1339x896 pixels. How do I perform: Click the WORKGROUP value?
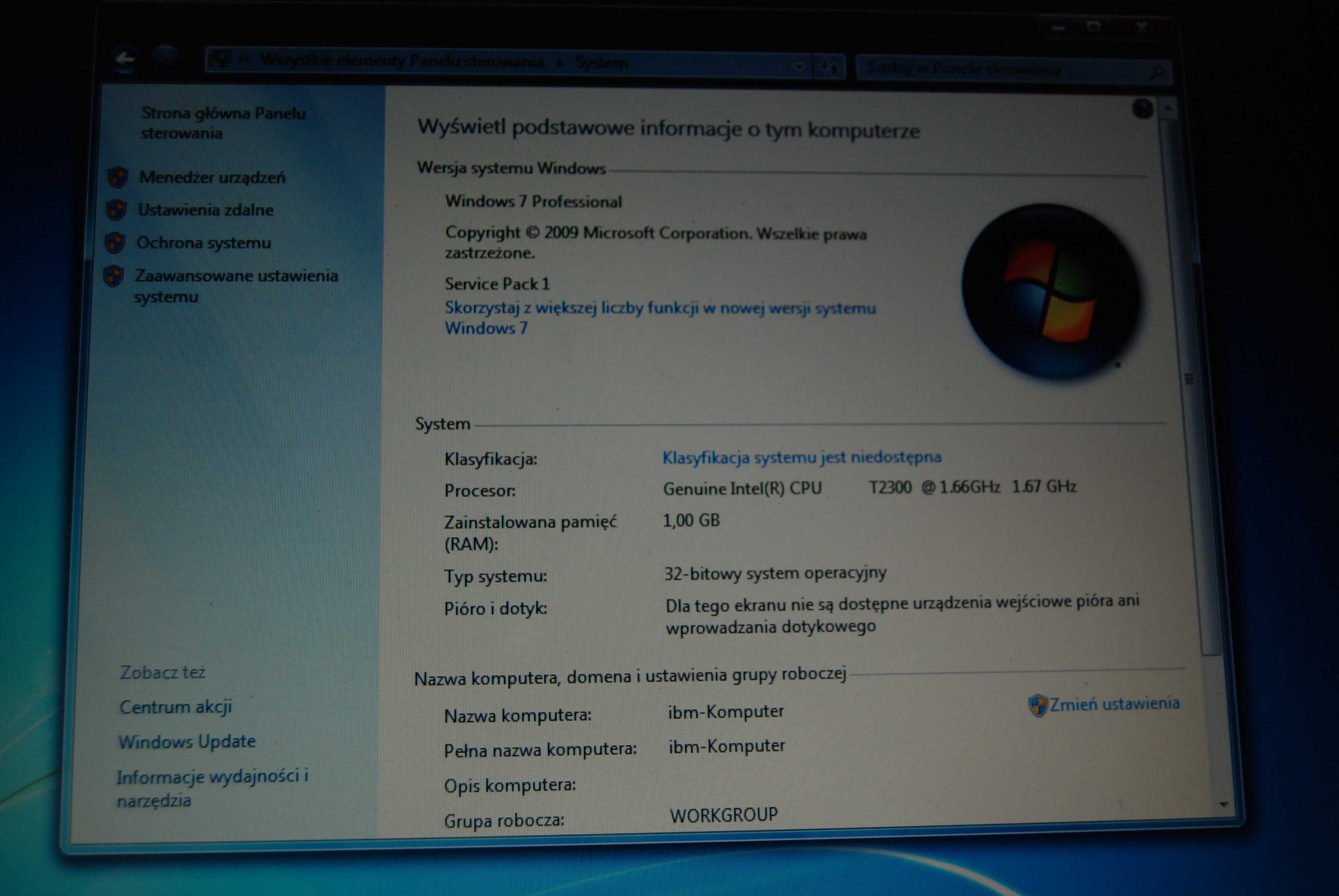(723, 814)
